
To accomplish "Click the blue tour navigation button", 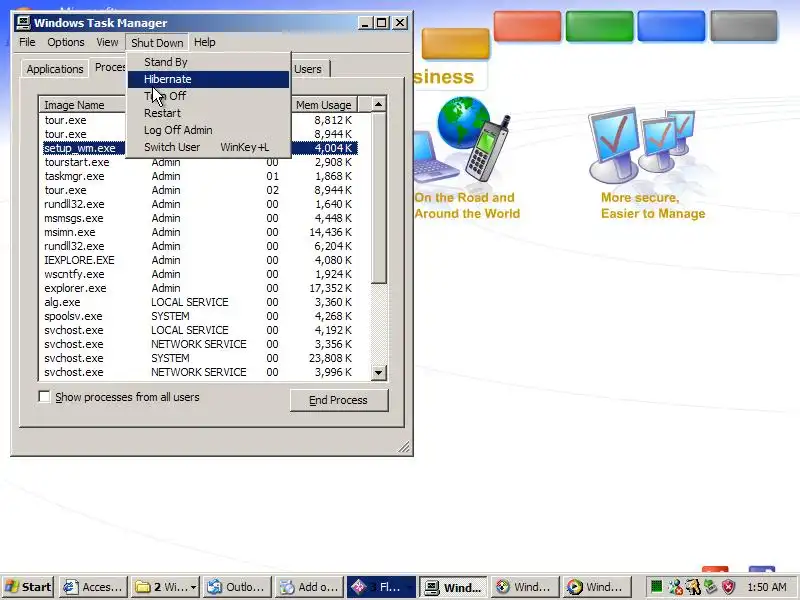I will (x=671, y=26).
